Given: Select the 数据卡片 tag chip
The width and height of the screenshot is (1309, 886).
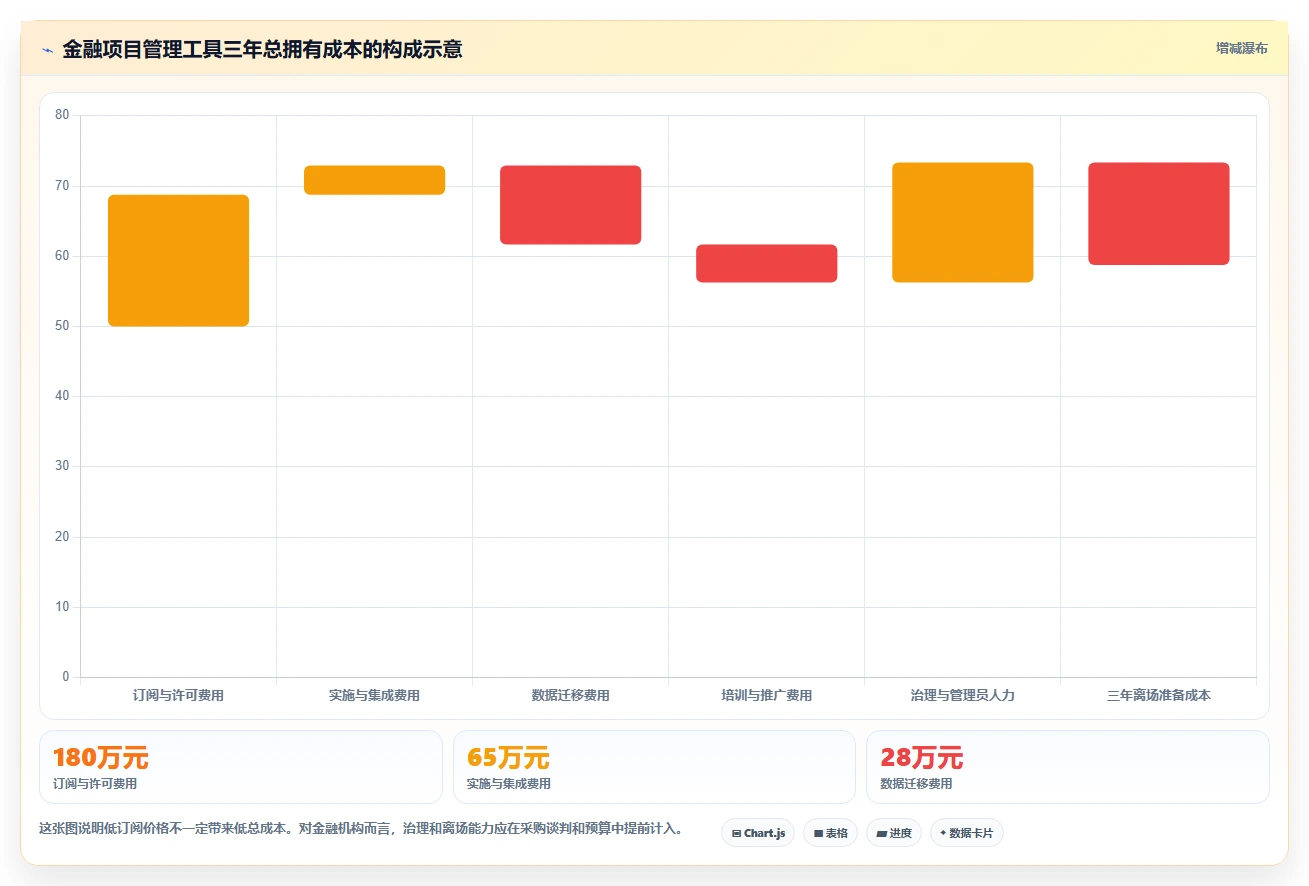Looking at the screenshot, I should pos(966,833).
